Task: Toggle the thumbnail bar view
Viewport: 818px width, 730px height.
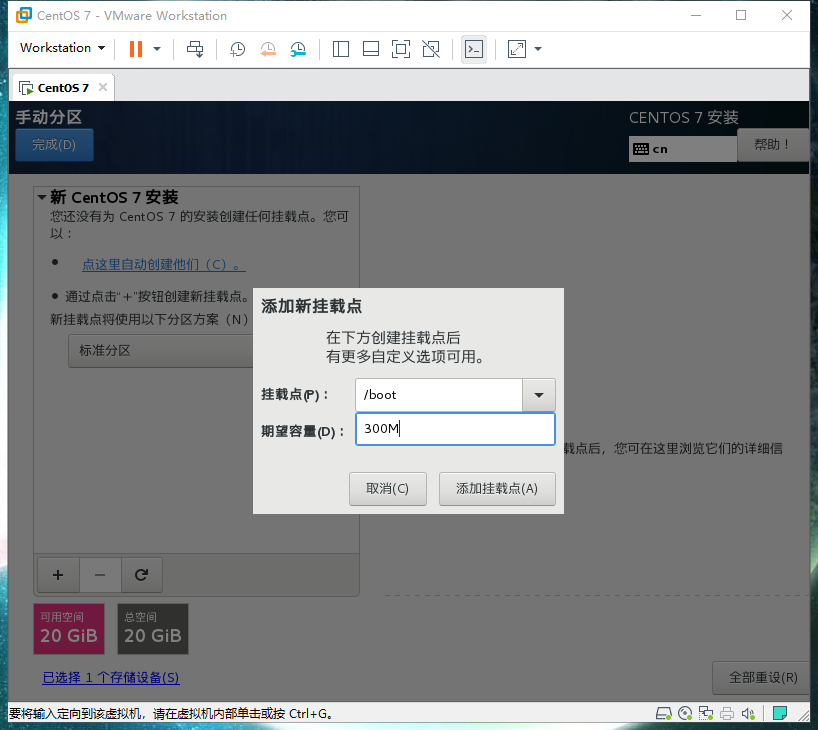Action: [371, 49]
